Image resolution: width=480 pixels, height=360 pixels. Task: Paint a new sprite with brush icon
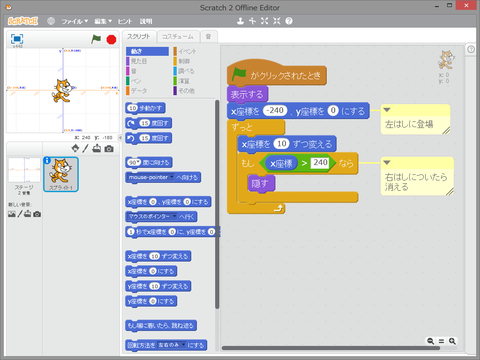(x=86, y=148)
